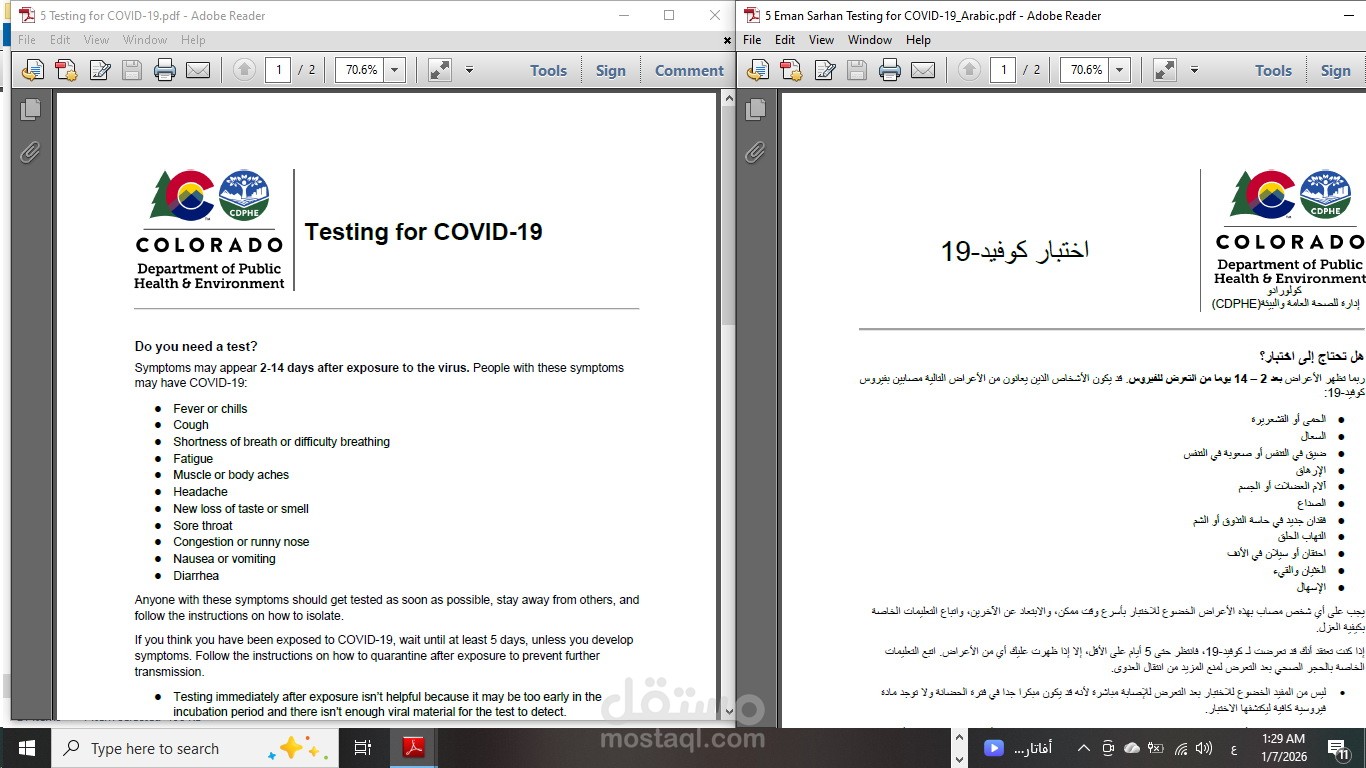Viewport: 1366px width, 768px height.
Task: Click the 'Do you need a test?' heading
Action: (x=196, y=347)
